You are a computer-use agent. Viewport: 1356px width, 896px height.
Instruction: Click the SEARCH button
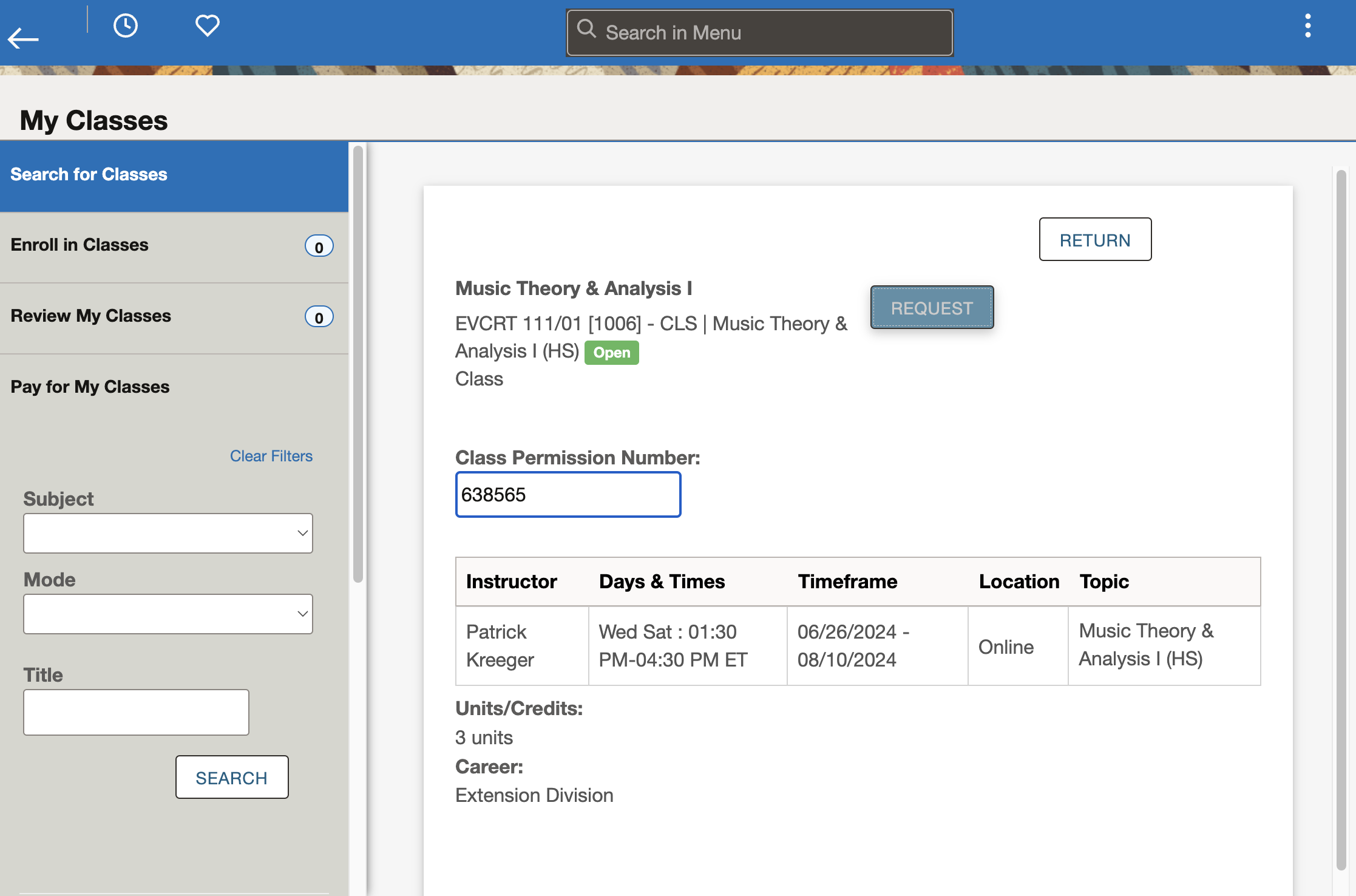pyautogui.click(x=232, y=777)
